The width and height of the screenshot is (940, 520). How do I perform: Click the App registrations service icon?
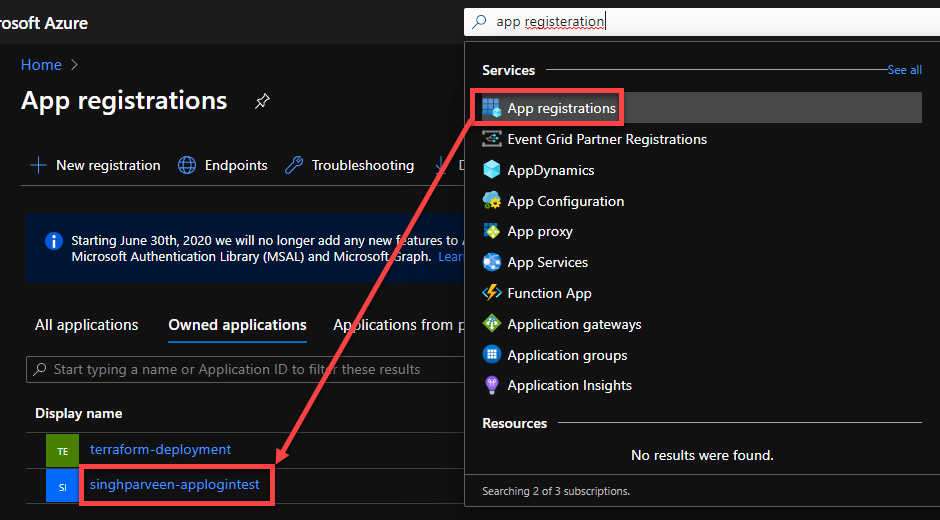click(x=492, y=108)
